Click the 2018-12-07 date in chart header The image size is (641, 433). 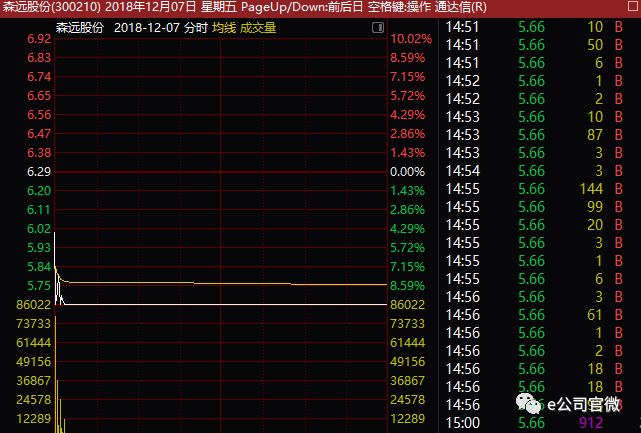[x=148, y=27]
